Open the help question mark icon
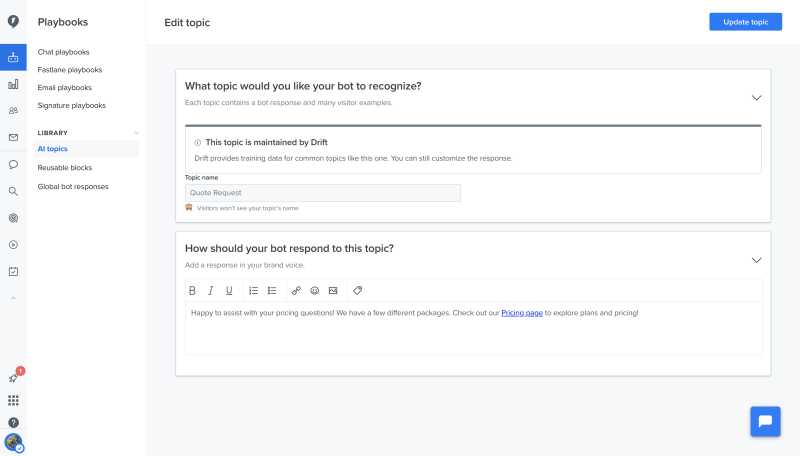Viewport: 800px width, 456px height. [13, 422]
